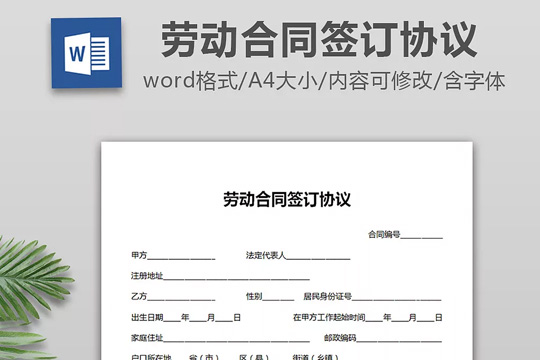Viewport: 540px width, 360px height.
Task: Click the 在甲方工作起始时间 label
Action: pyautogui.click(x=329, y=317)
